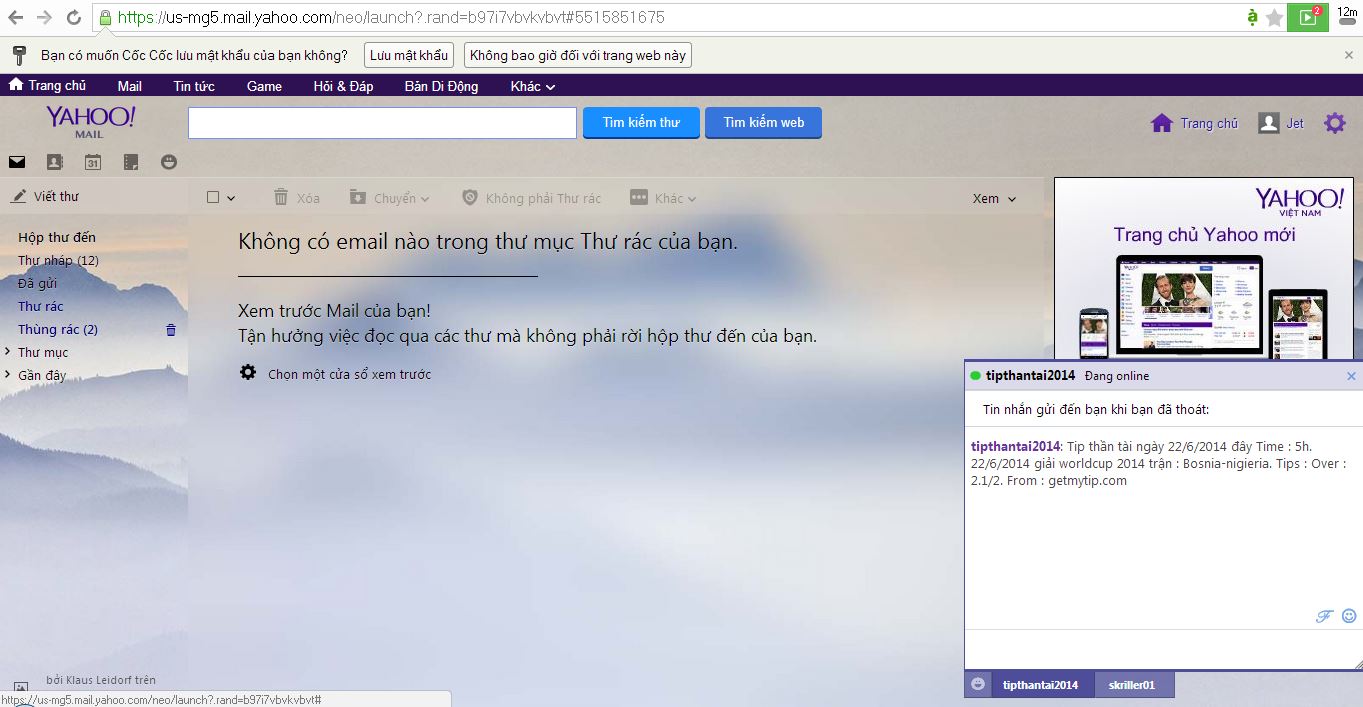Open Mail in top navigation bar

point(129,86)
